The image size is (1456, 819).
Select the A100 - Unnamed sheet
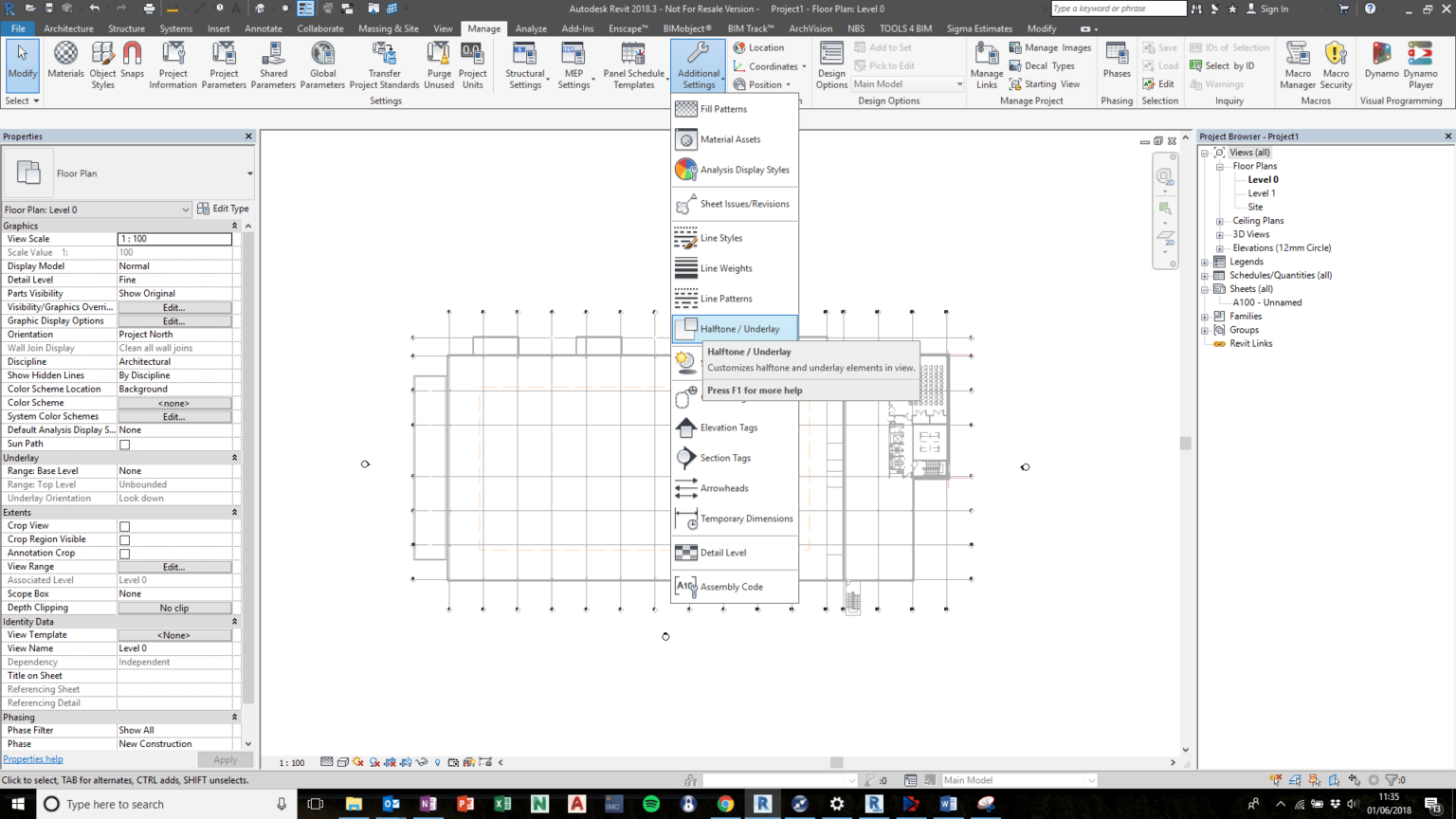(x=1267, y=302)
